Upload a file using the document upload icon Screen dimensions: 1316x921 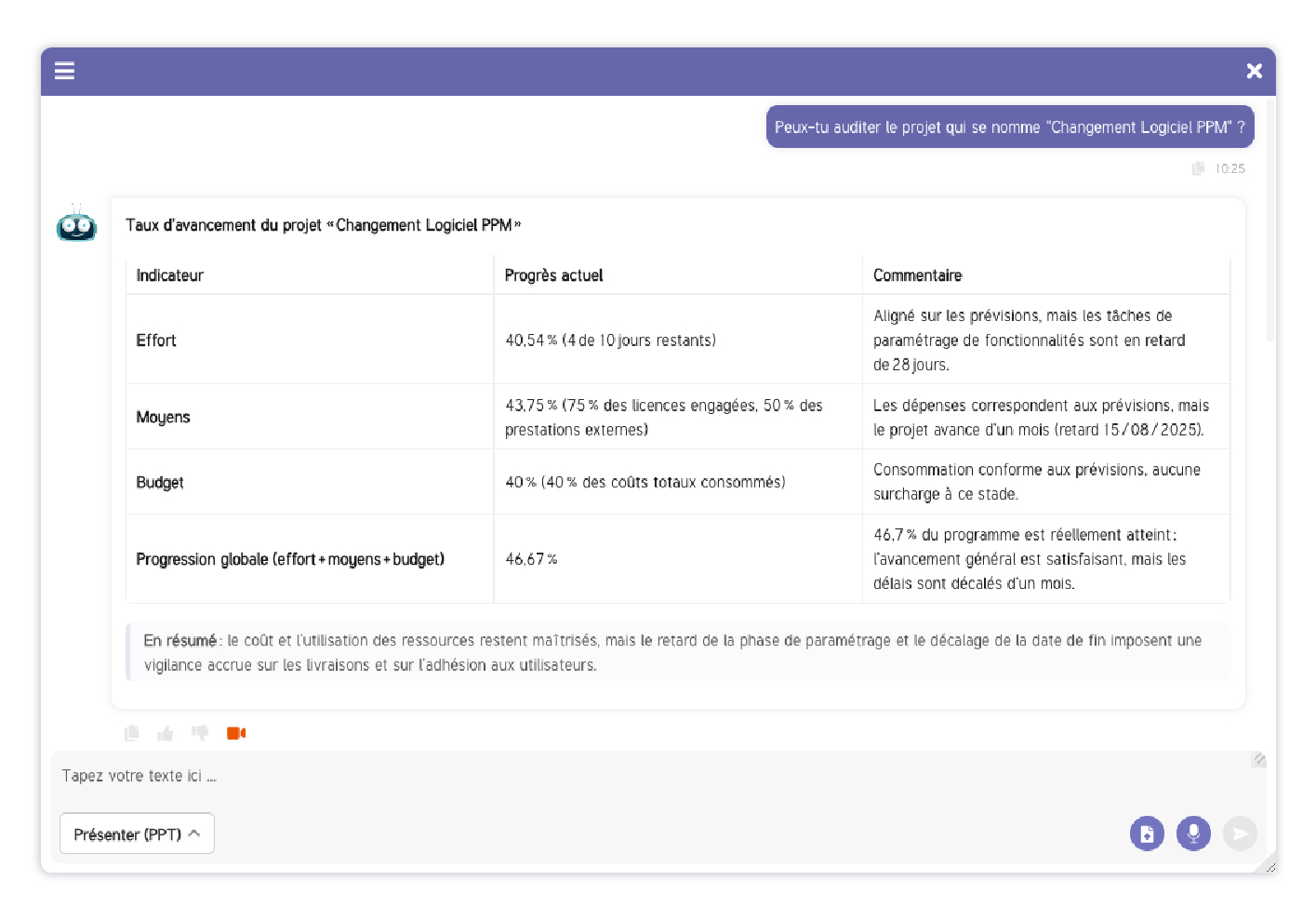point(1147,834)
